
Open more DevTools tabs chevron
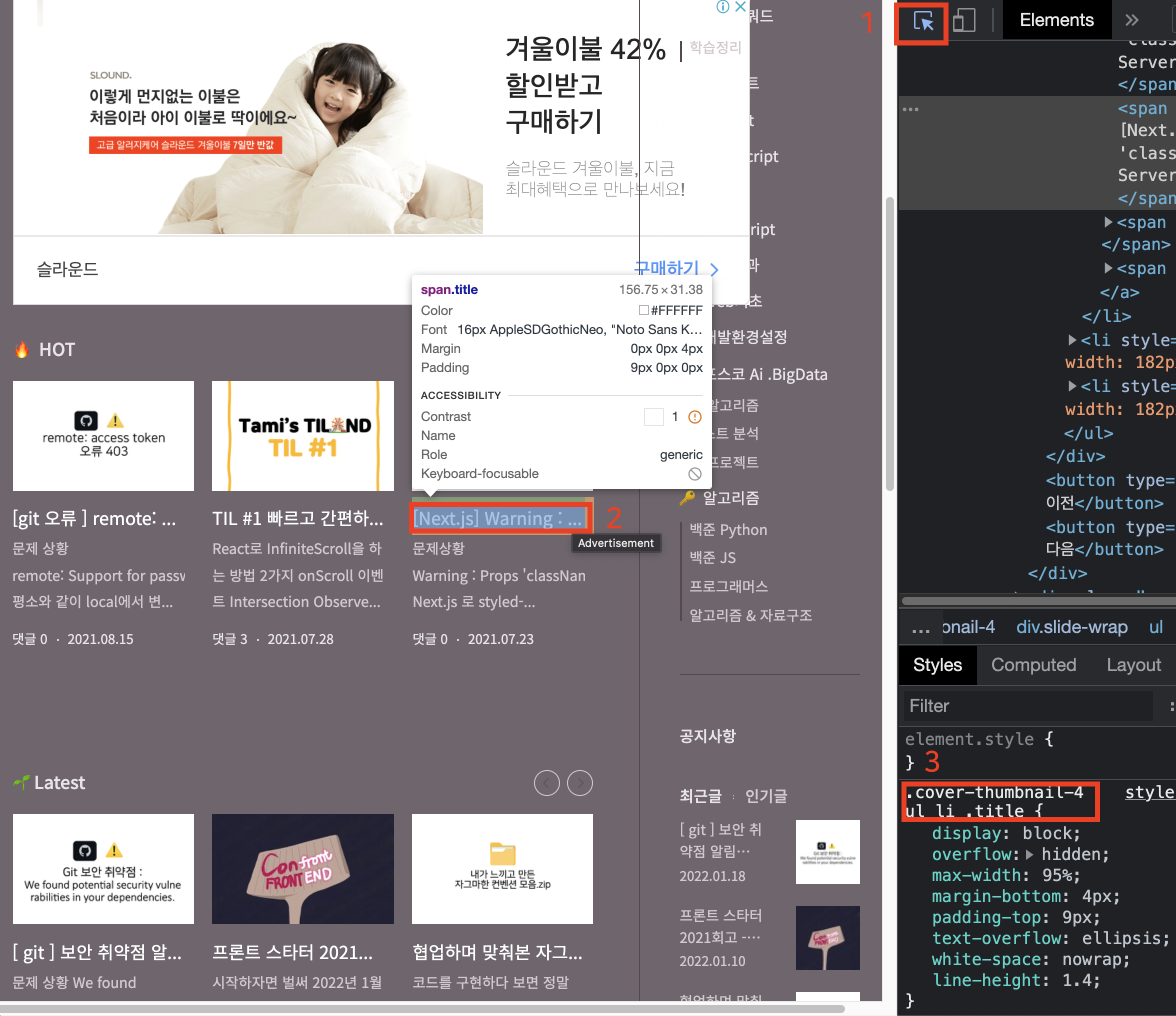pyautogui.click(x=1131, y=21)
